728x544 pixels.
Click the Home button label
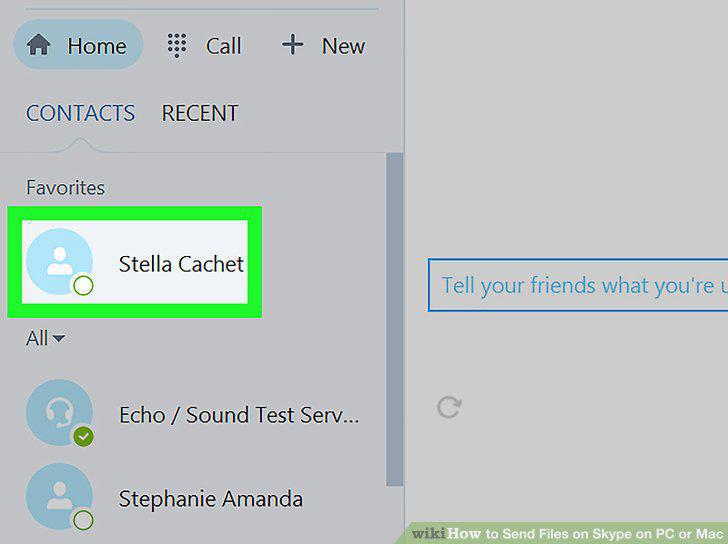(97, 46)
